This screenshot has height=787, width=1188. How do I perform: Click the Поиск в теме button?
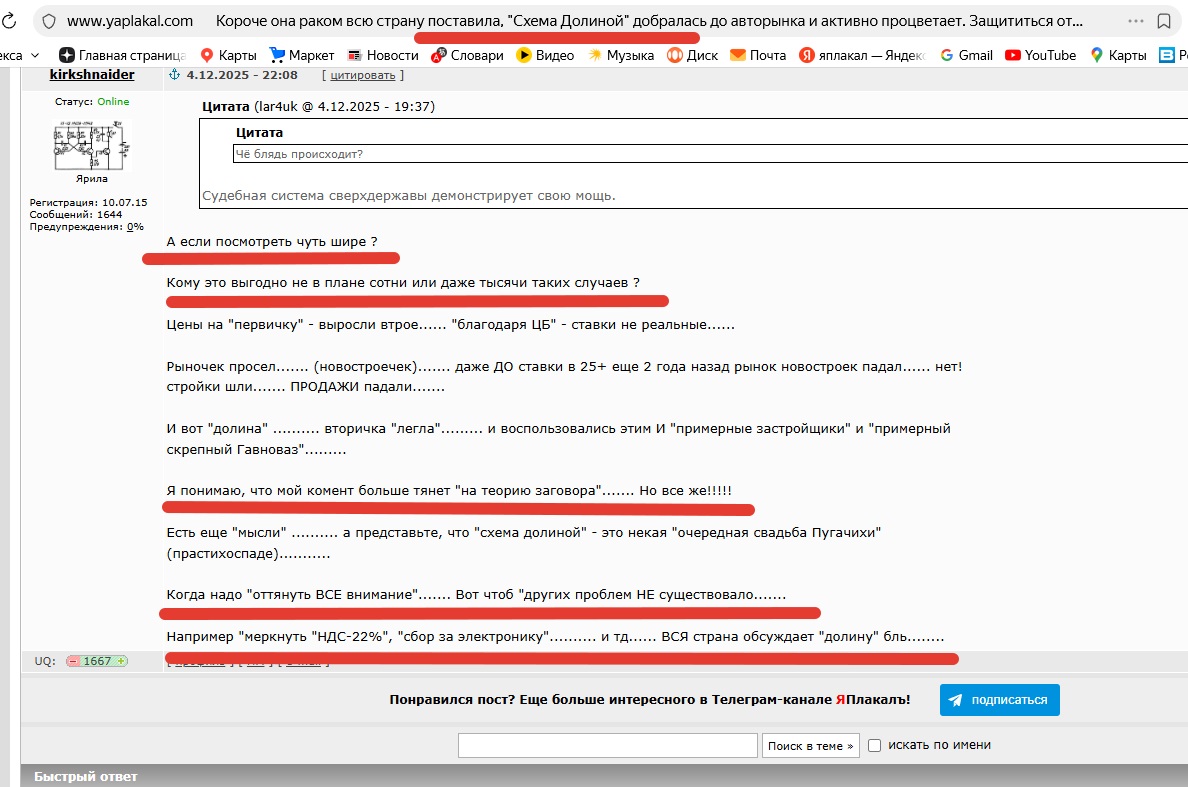(811, 746)
